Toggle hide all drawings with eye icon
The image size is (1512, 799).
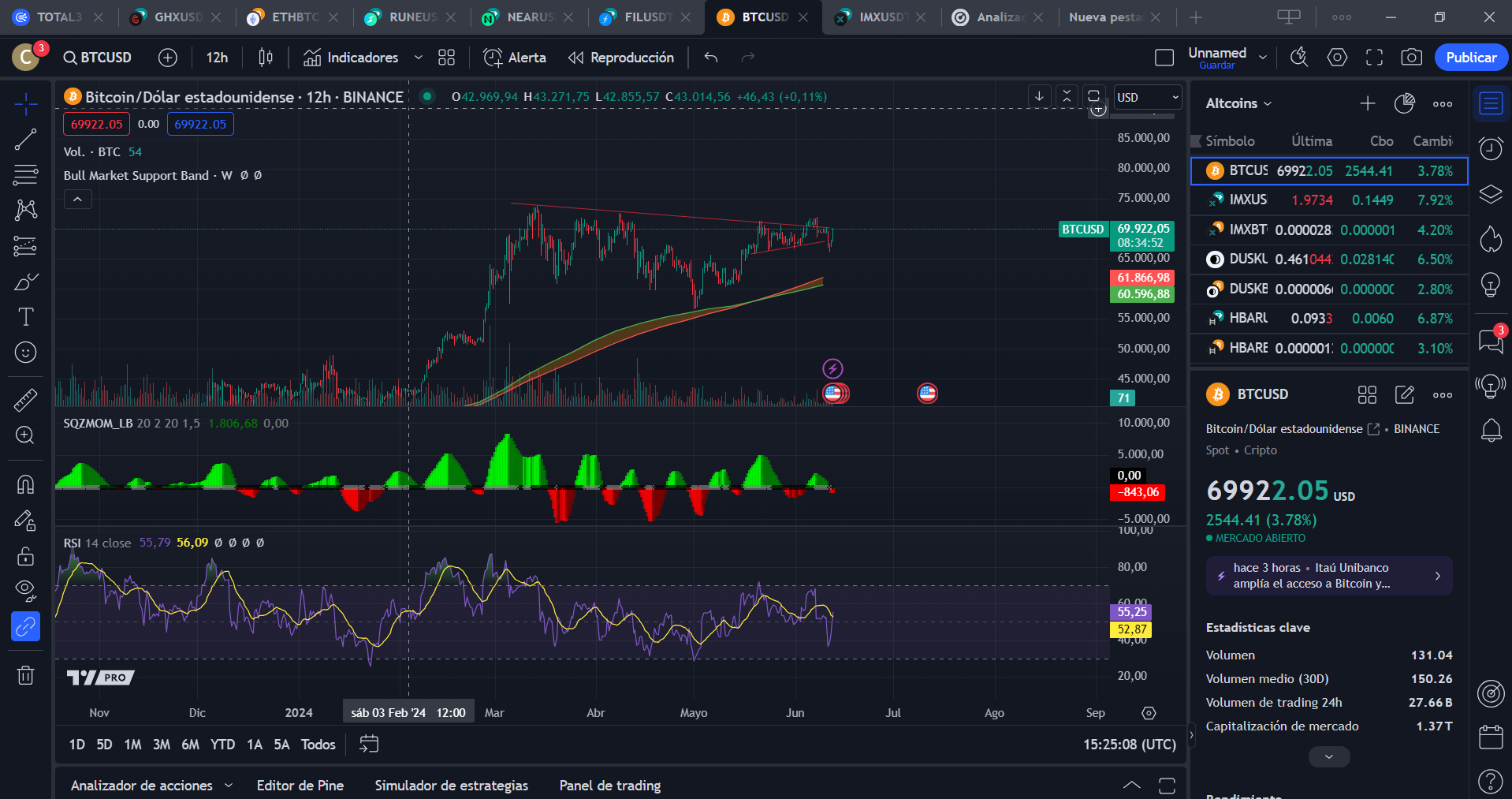[x=26, y=590]
